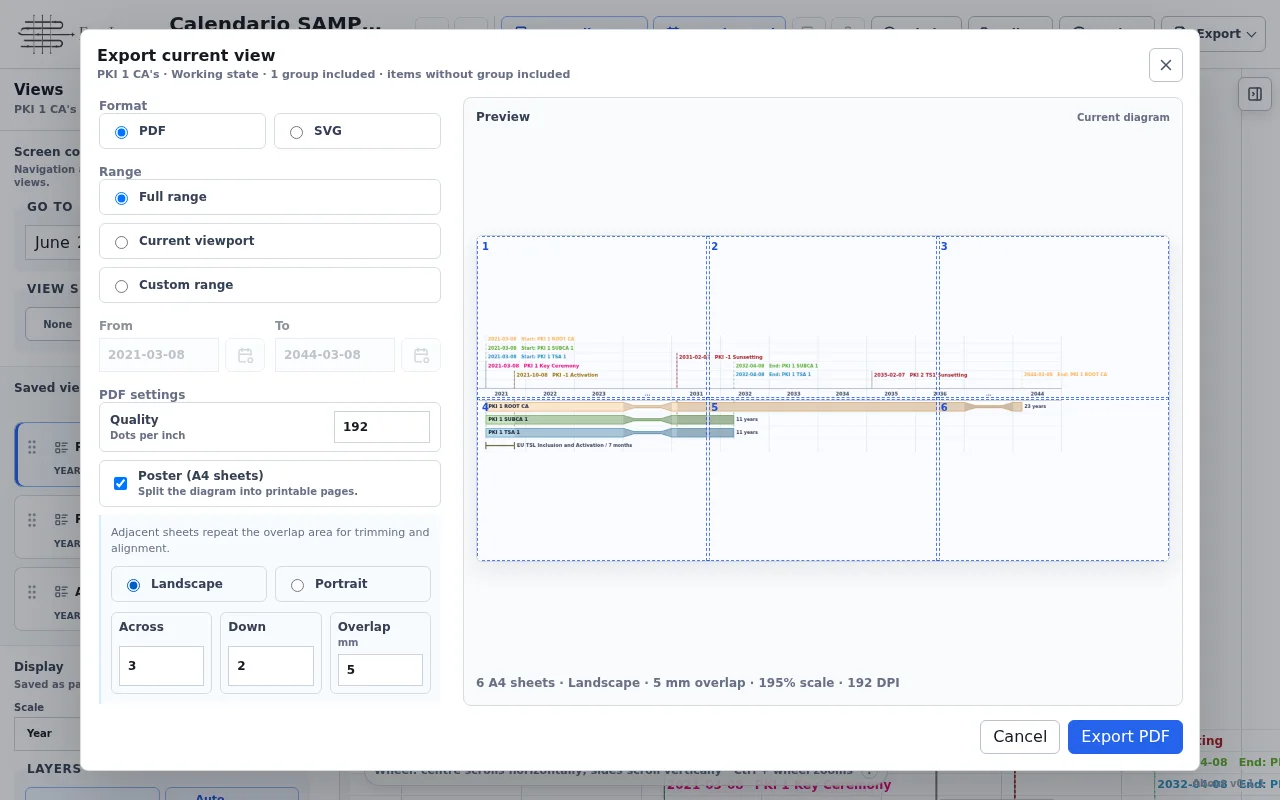This screenshot has height=800, width=1280.
Task: Edit the Quality dots per inch field
Action: [x=382, y=427]
